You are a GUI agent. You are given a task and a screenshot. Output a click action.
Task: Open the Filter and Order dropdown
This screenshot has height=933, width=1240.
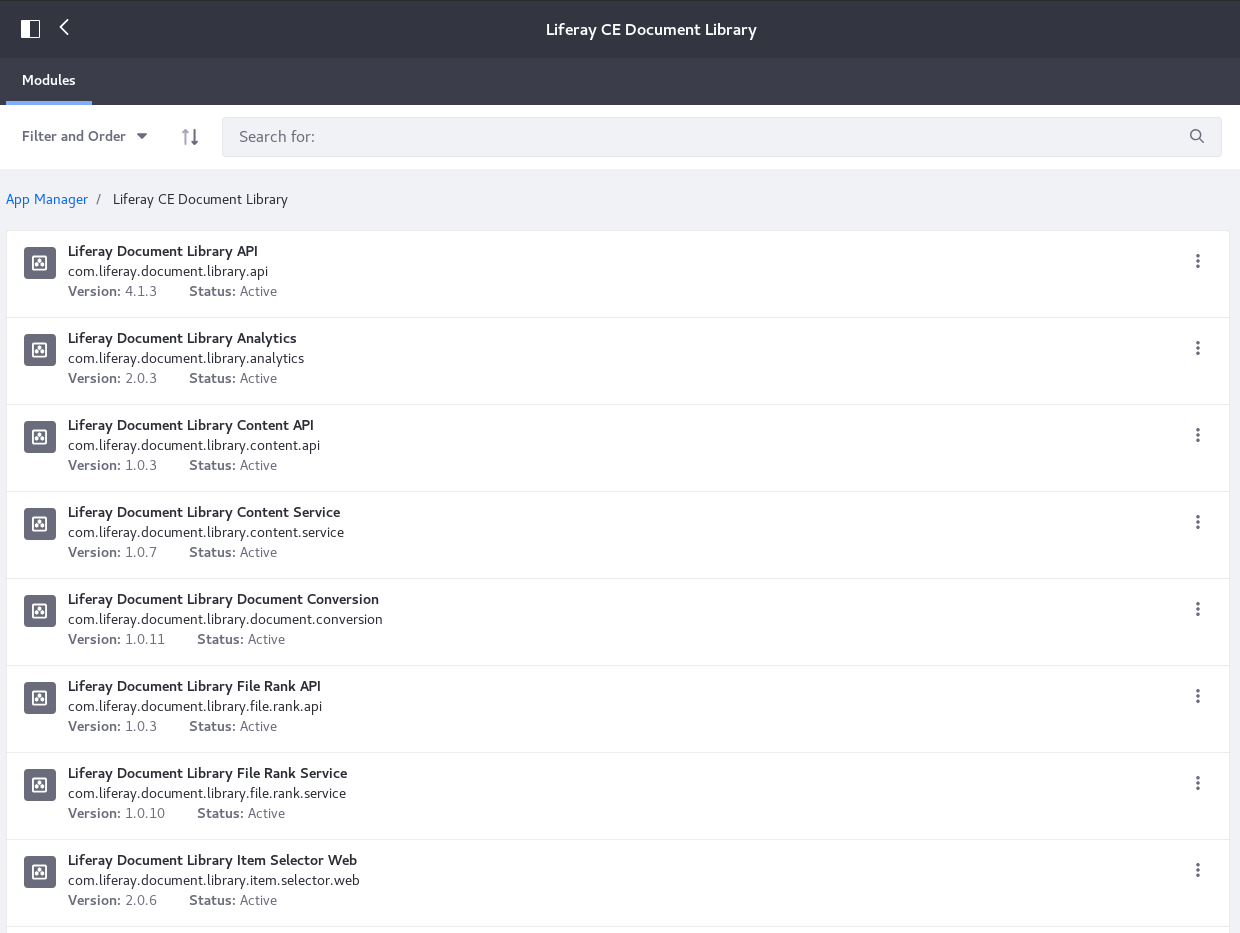(x=85, y=137)
